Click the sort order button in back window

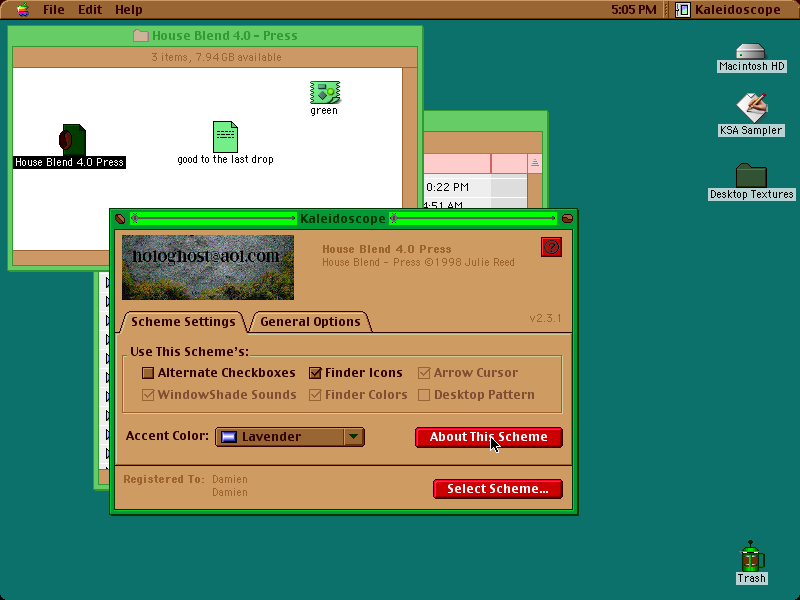535,163
